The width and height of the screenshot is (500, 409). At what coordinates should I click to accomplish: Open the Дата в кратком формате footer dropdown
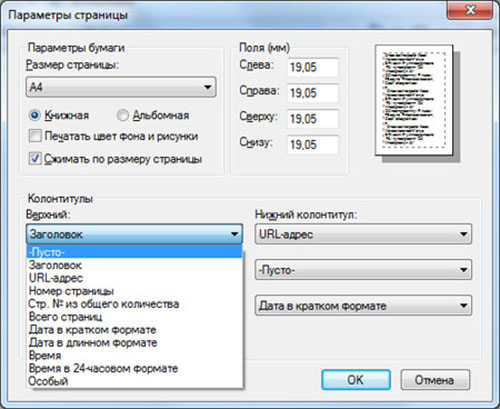point(363,305)
